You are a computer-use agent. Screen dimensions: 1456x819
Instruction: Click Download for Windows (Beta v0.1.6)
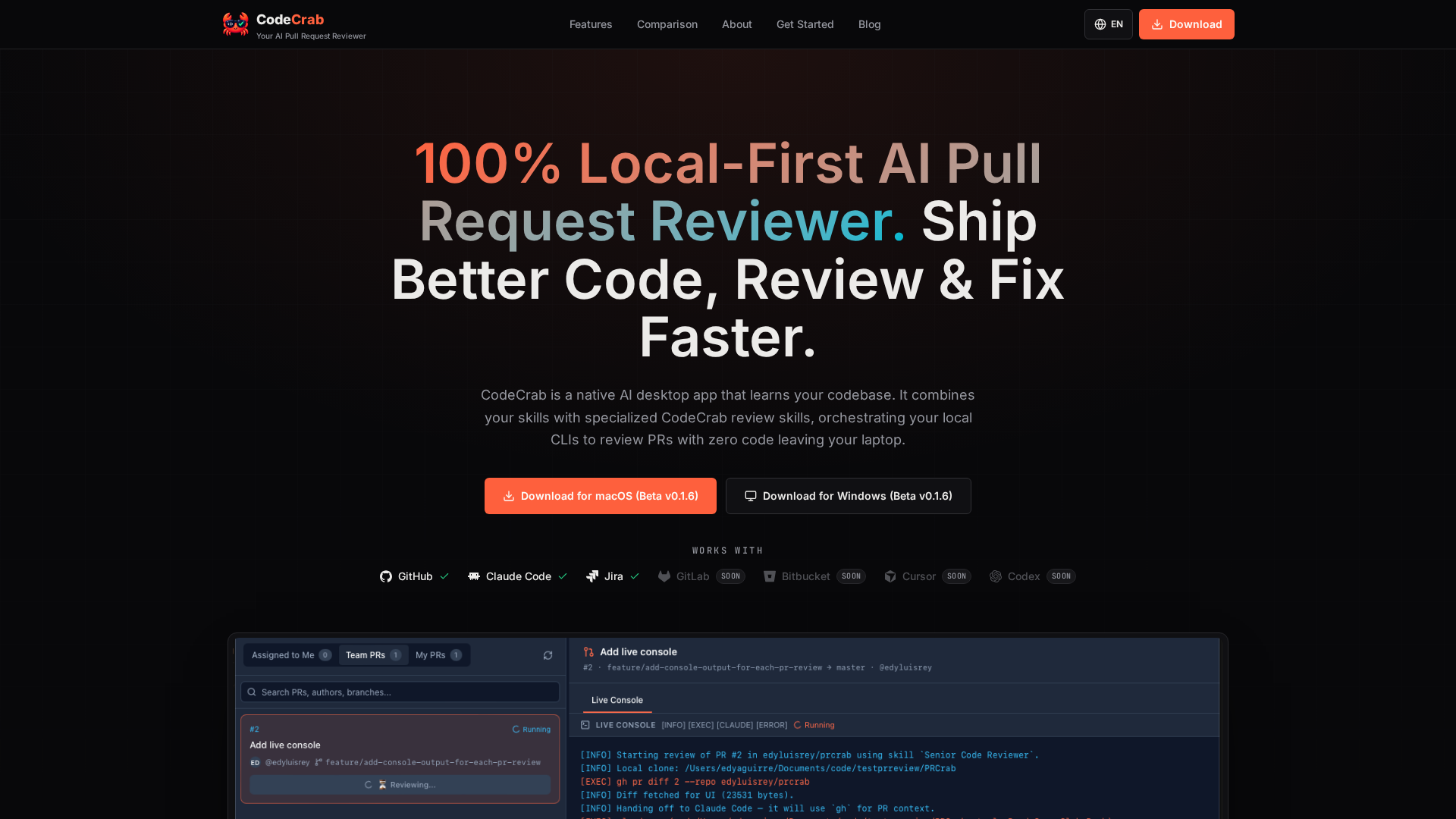849,496
